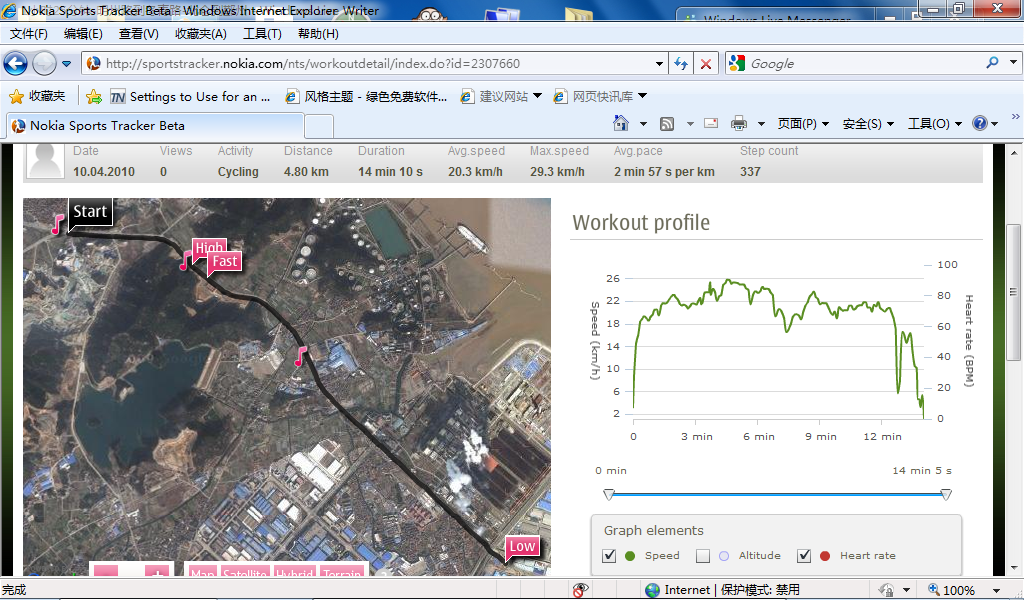1024x600 pixels.
Task: Click the browser Back arrow button
Action: pos(16,63)
